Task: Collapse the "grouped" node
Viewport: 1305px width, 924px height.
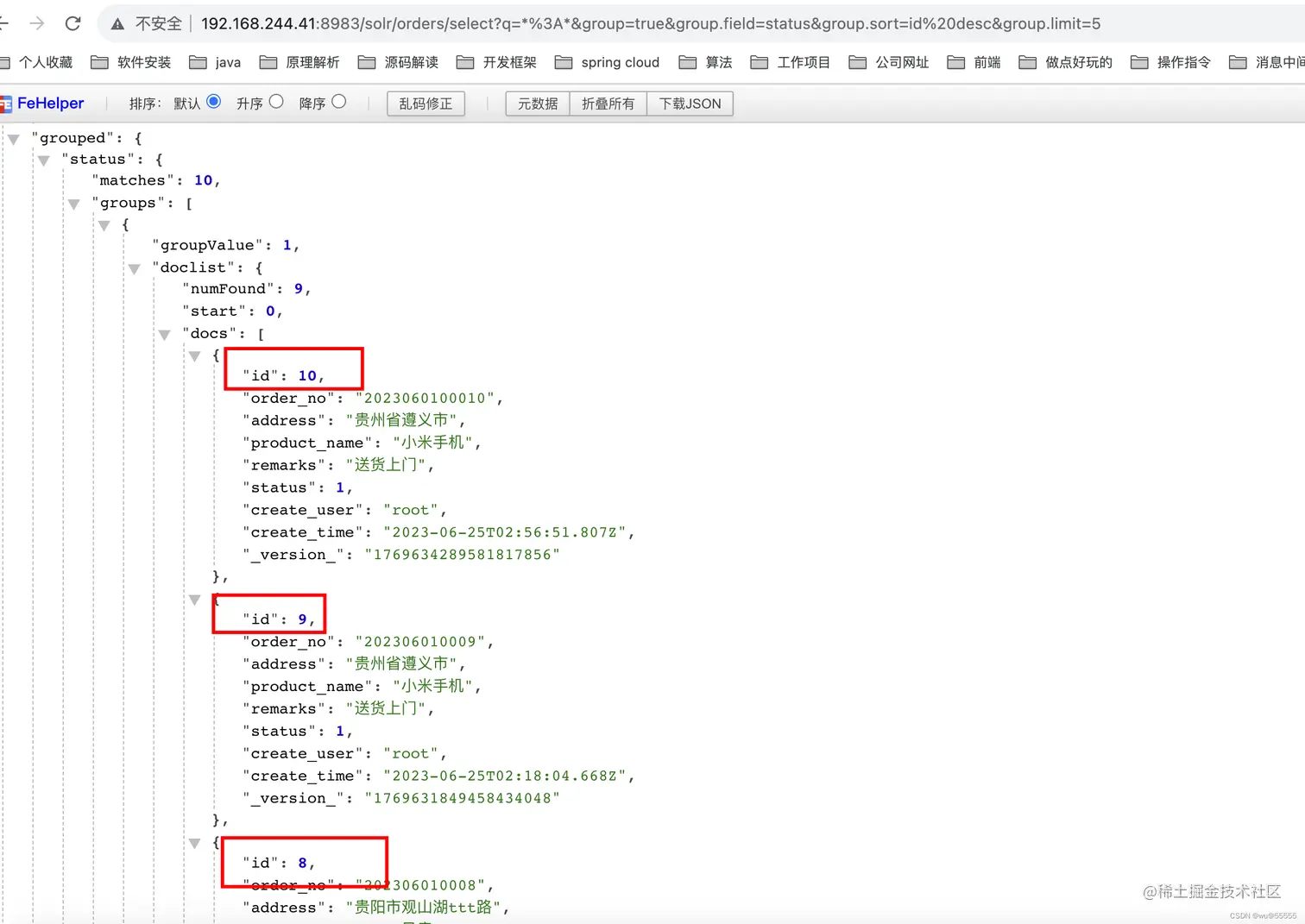Action: click(14, 139)
